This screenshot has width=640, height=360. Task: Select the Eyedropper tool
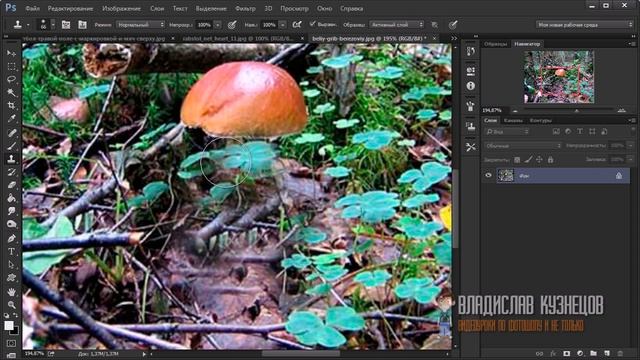coord(11,119)
